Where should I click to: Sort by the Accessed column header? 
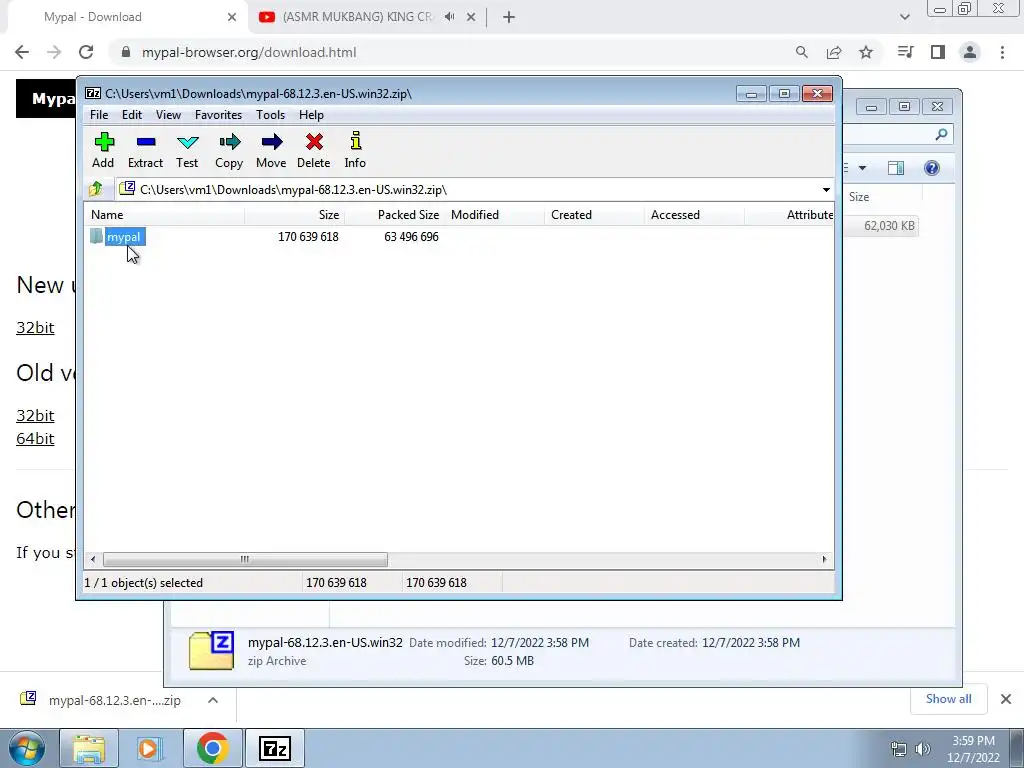(694, 215)
